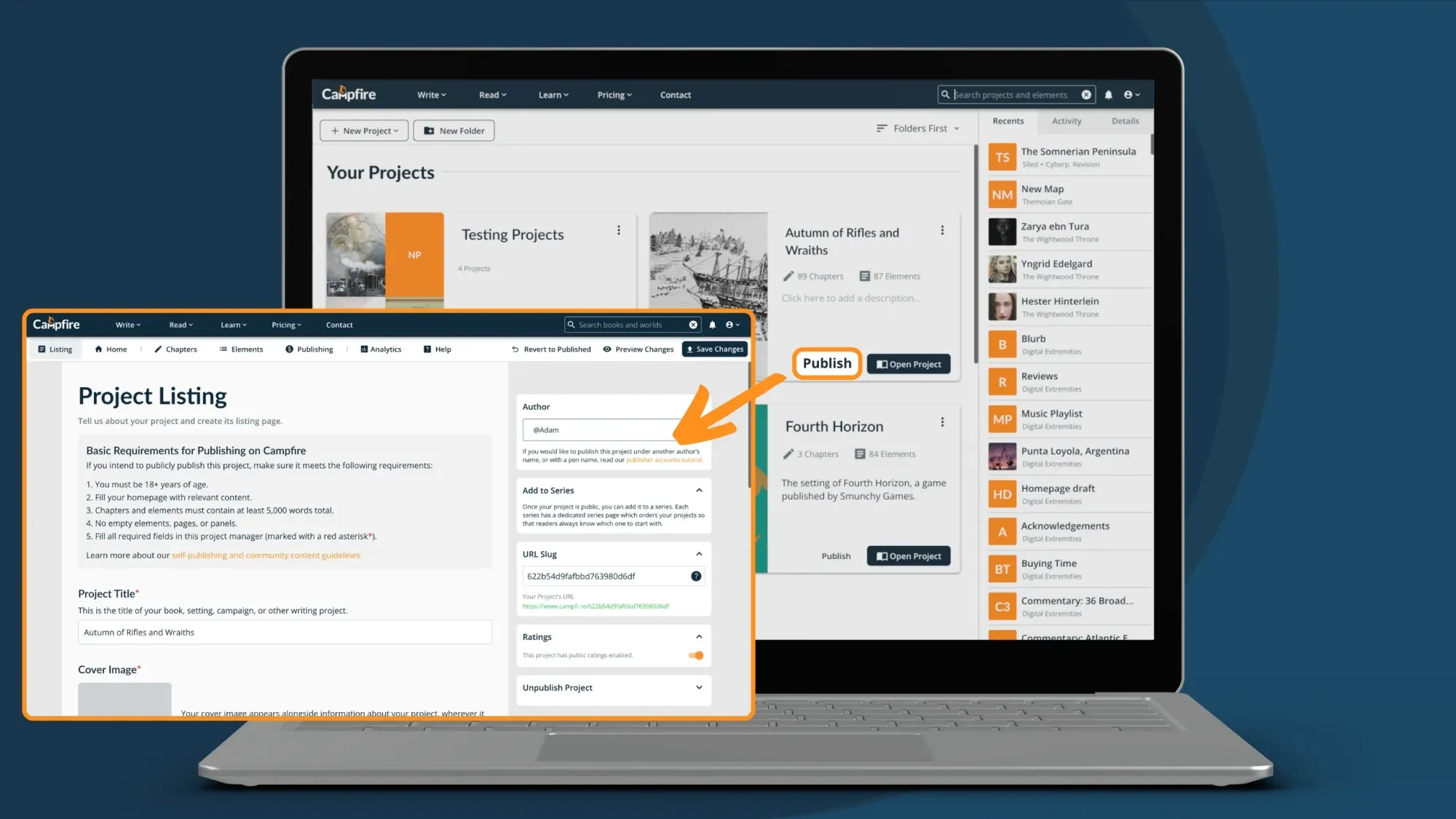The image size is (1456, 819).
Task: Open the self-publishing and community content guidelines link
Action: 266,555
